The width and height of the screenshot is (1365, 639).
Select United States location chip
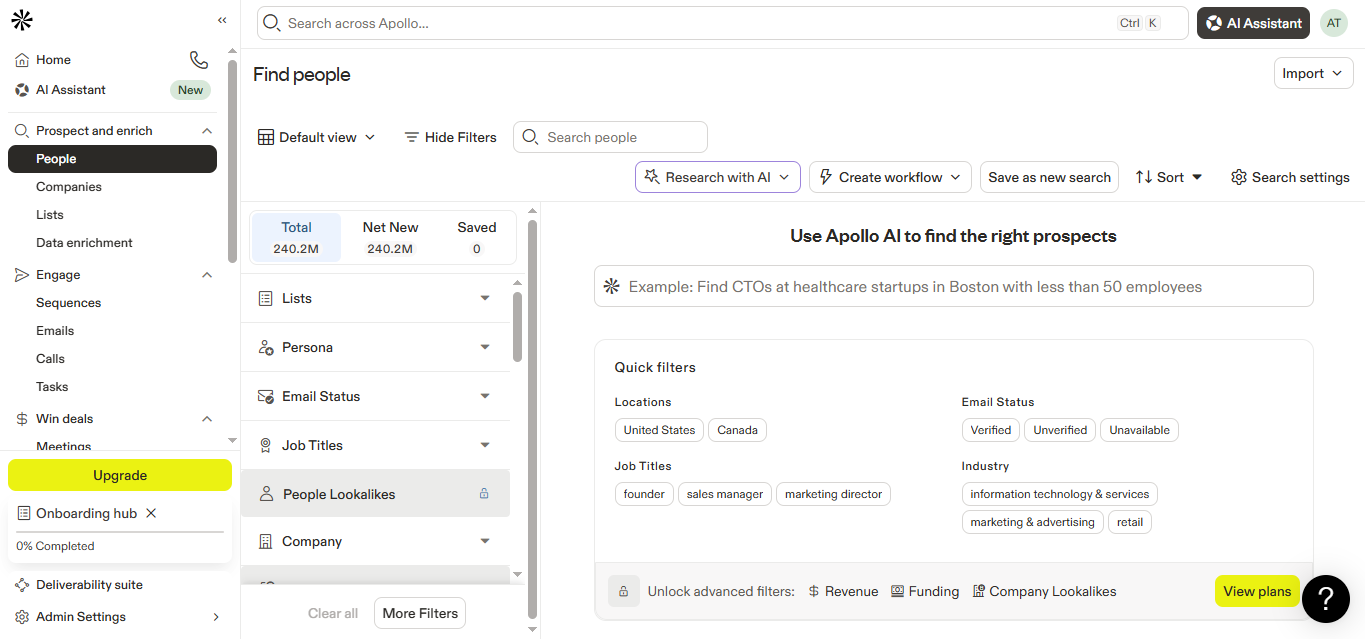point(659,430)
